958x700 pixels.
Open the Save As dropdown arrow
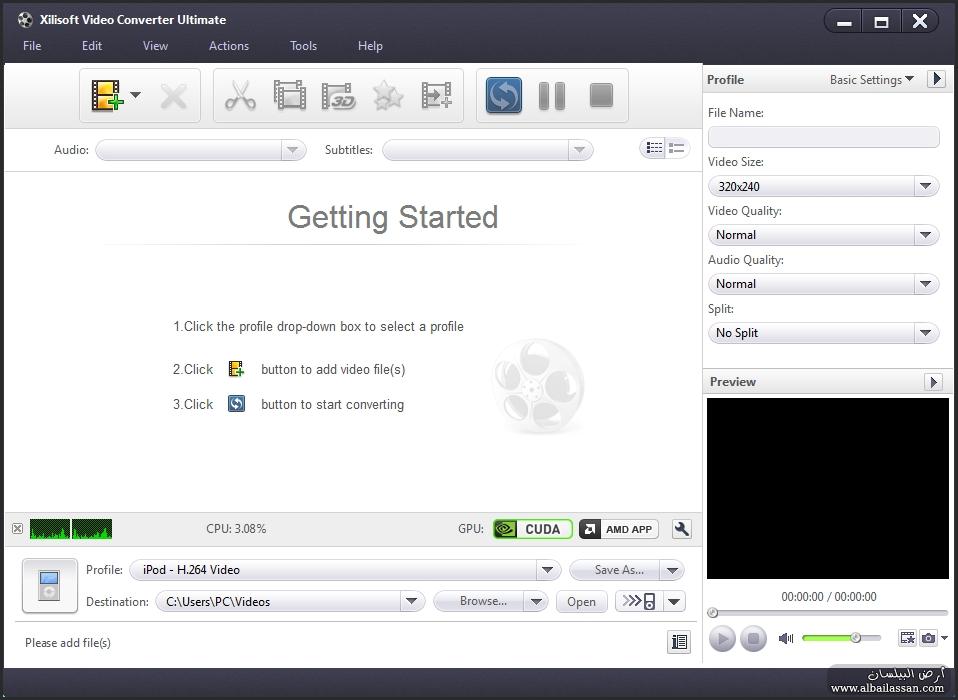point(673,570)
